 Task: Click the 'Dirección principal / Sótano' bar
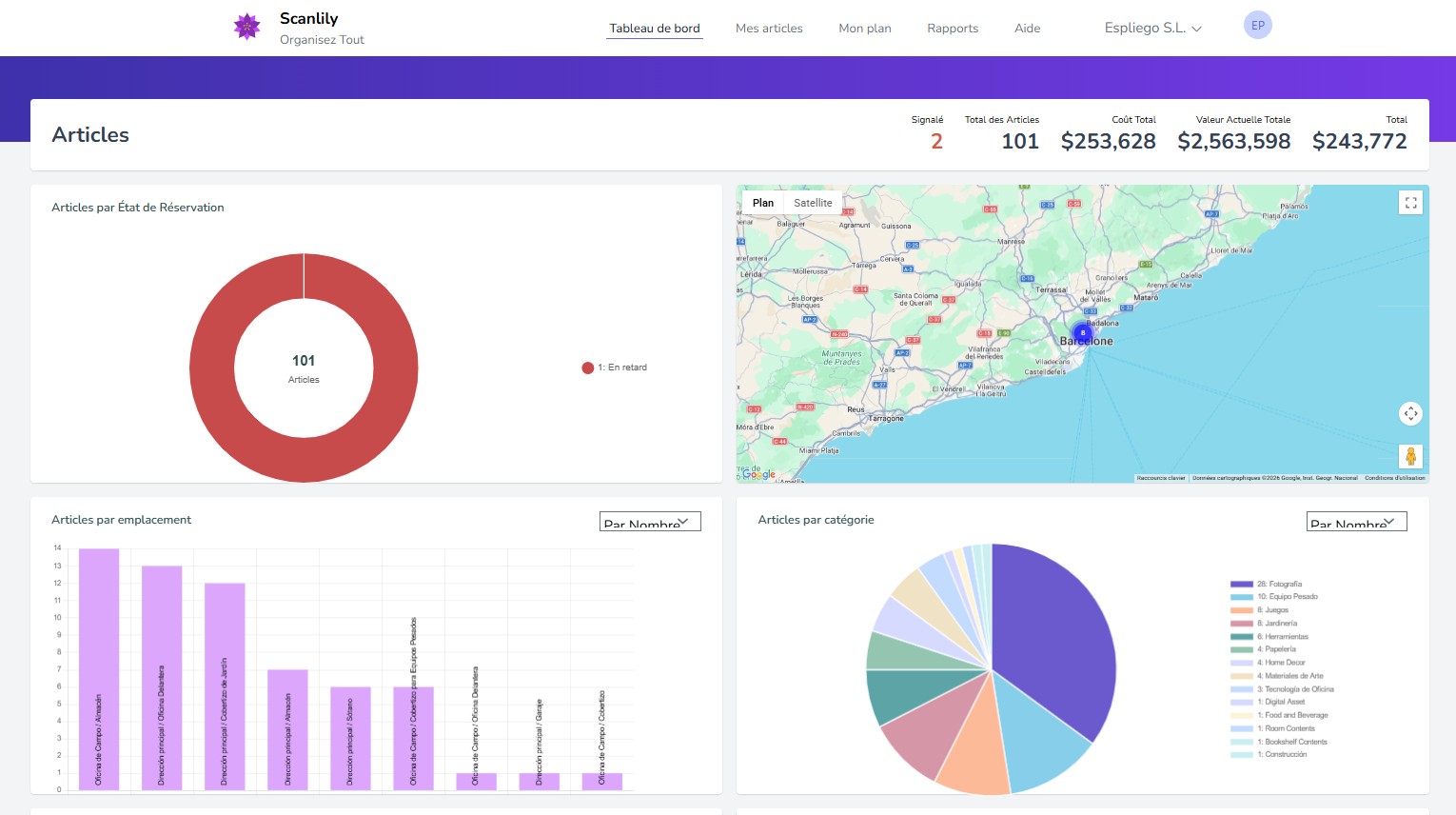point(350,738)
